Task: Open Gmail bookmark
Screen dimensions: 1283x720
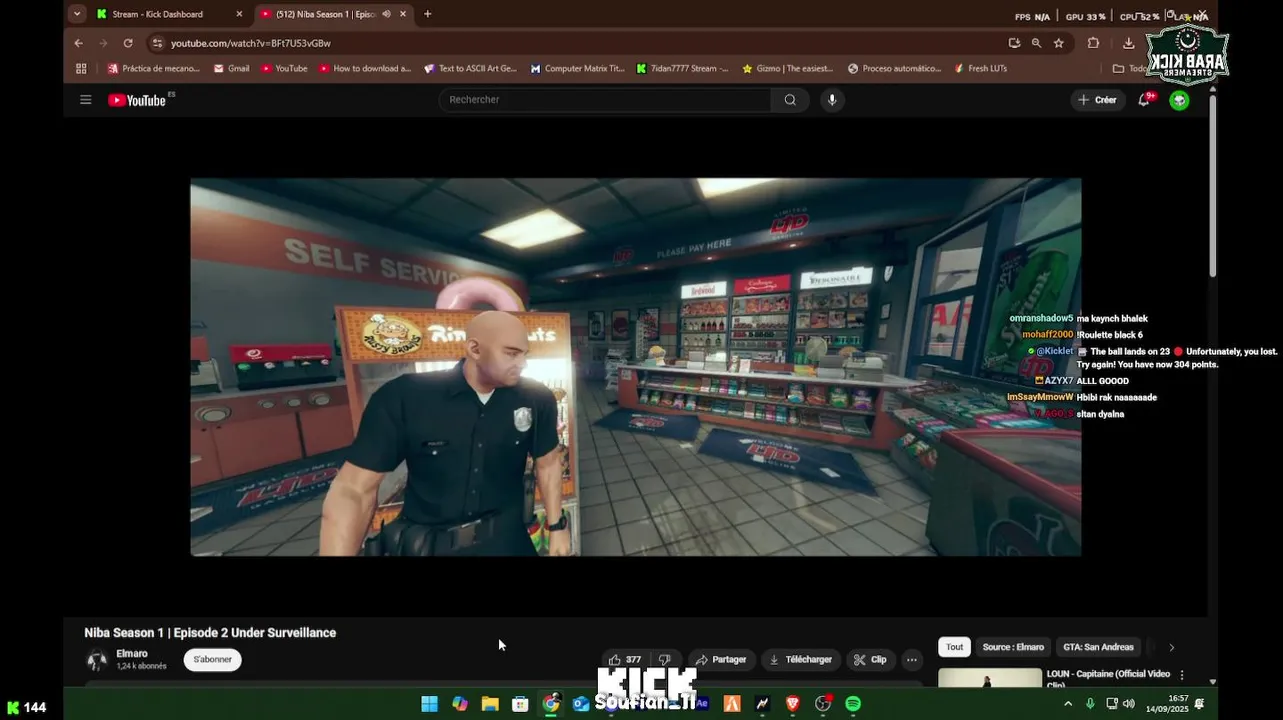Action: pos(232,69)
